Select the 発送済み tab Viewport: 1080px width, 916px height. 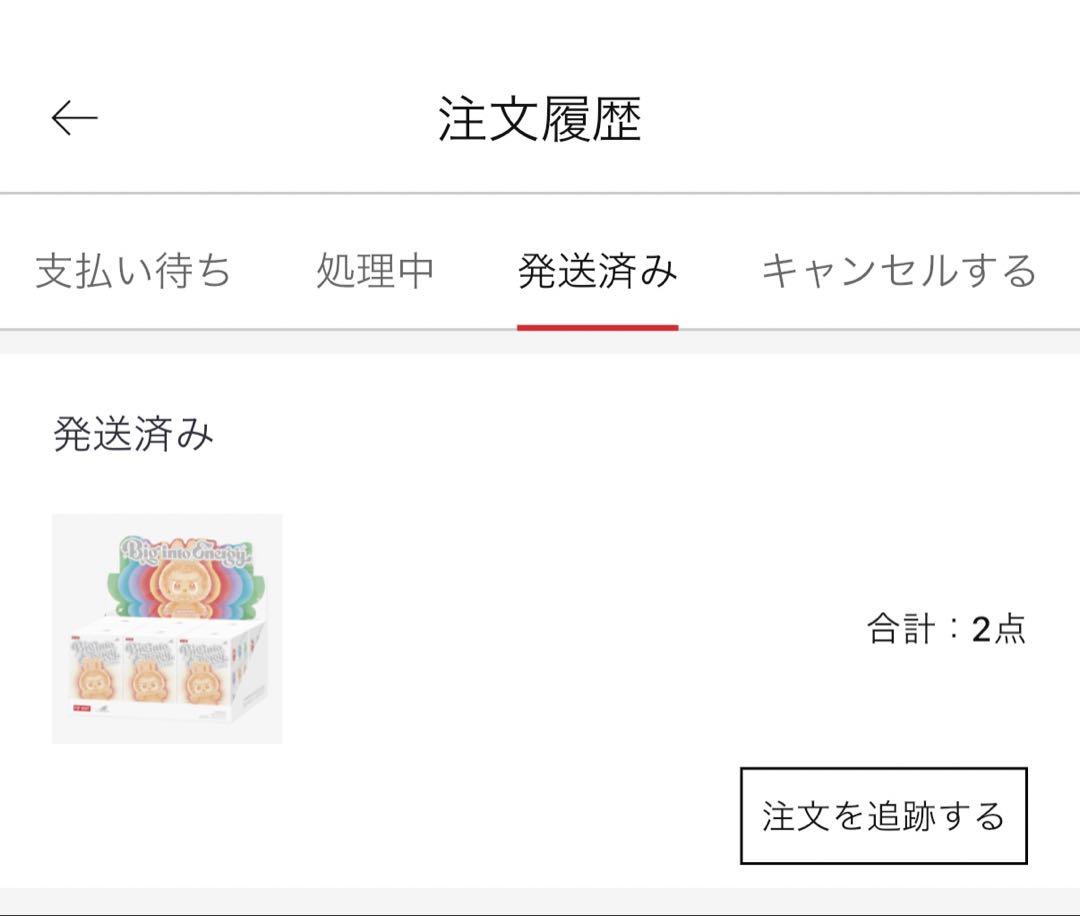tap(597, 271)
